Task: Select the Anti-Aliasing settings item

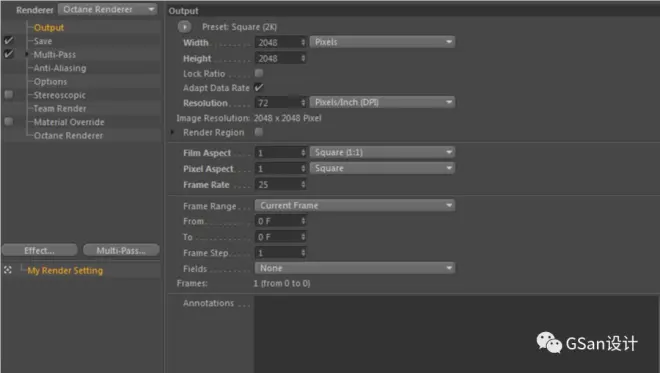Action: 60,68
